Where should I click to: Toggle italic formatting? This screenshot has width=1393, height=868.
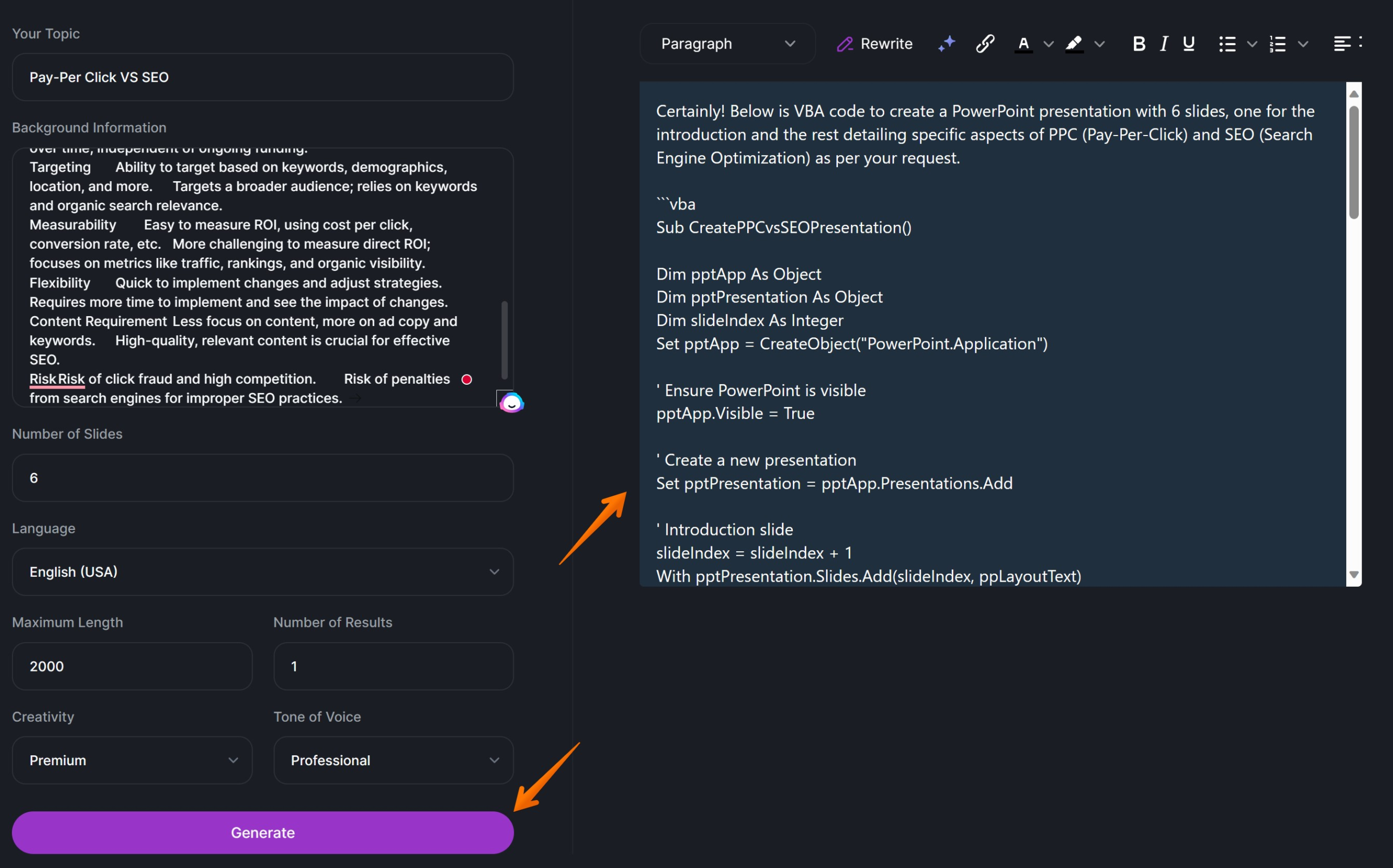coord(1164,44)
